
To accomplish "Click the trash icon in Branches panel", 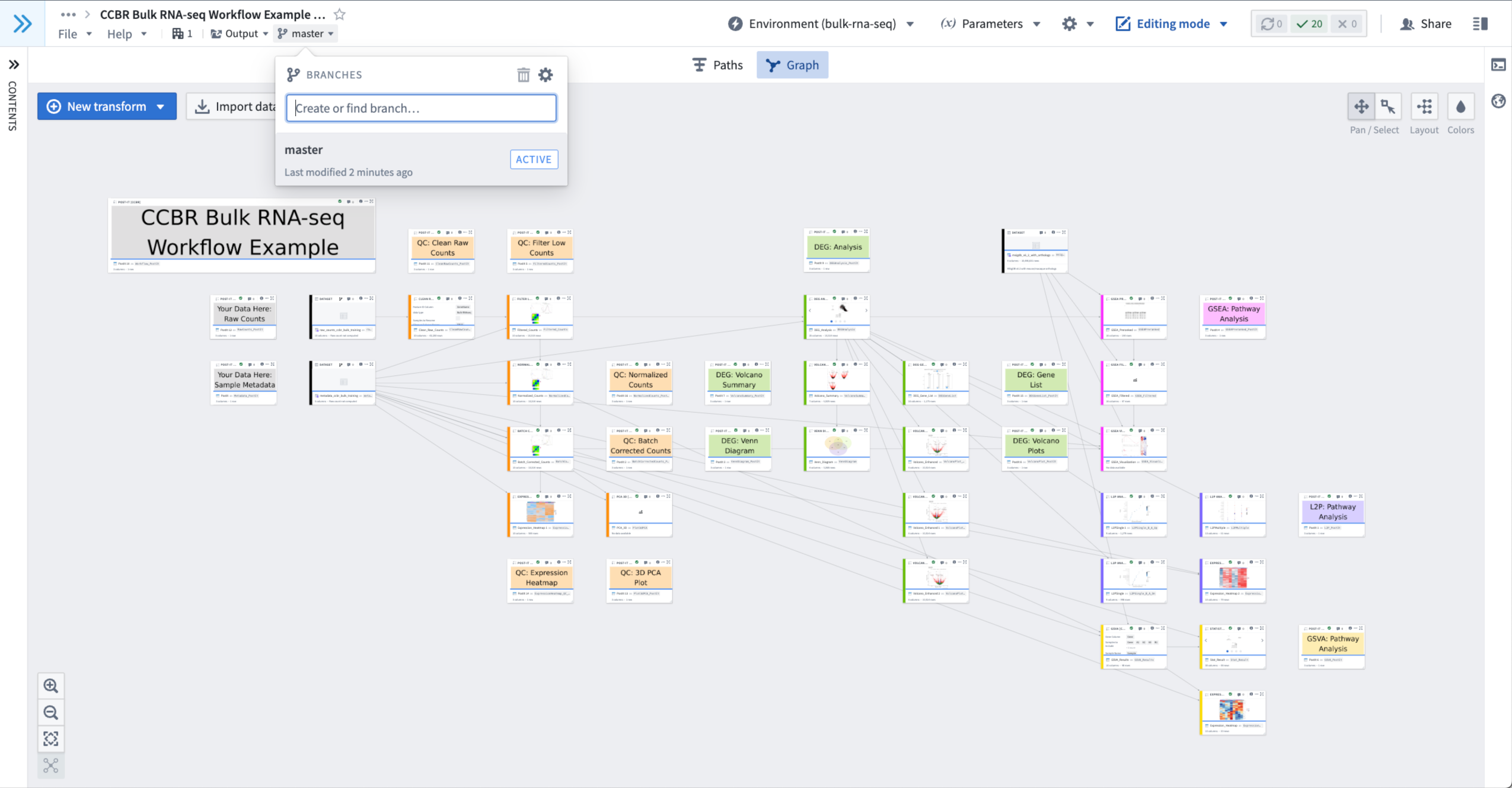I will [523, 75].
